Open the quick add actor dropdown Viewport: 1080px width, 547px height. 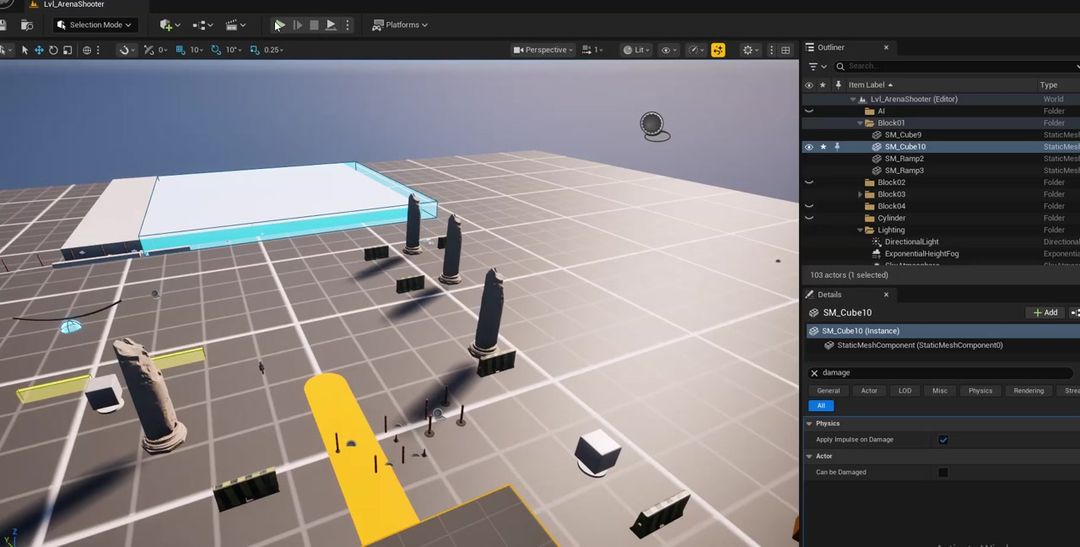[170, 25]
